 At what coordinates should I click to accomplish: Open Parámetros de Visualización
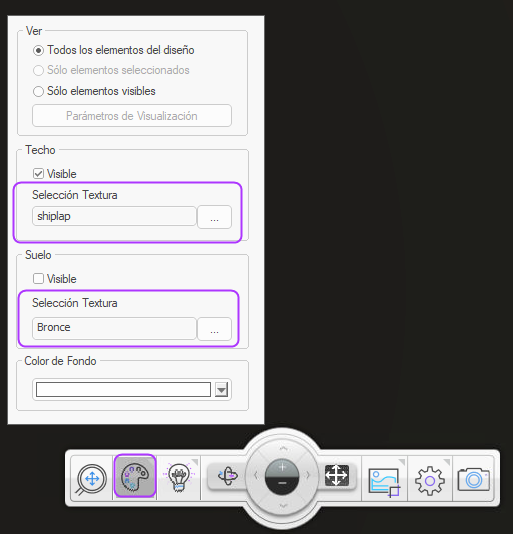132,116
